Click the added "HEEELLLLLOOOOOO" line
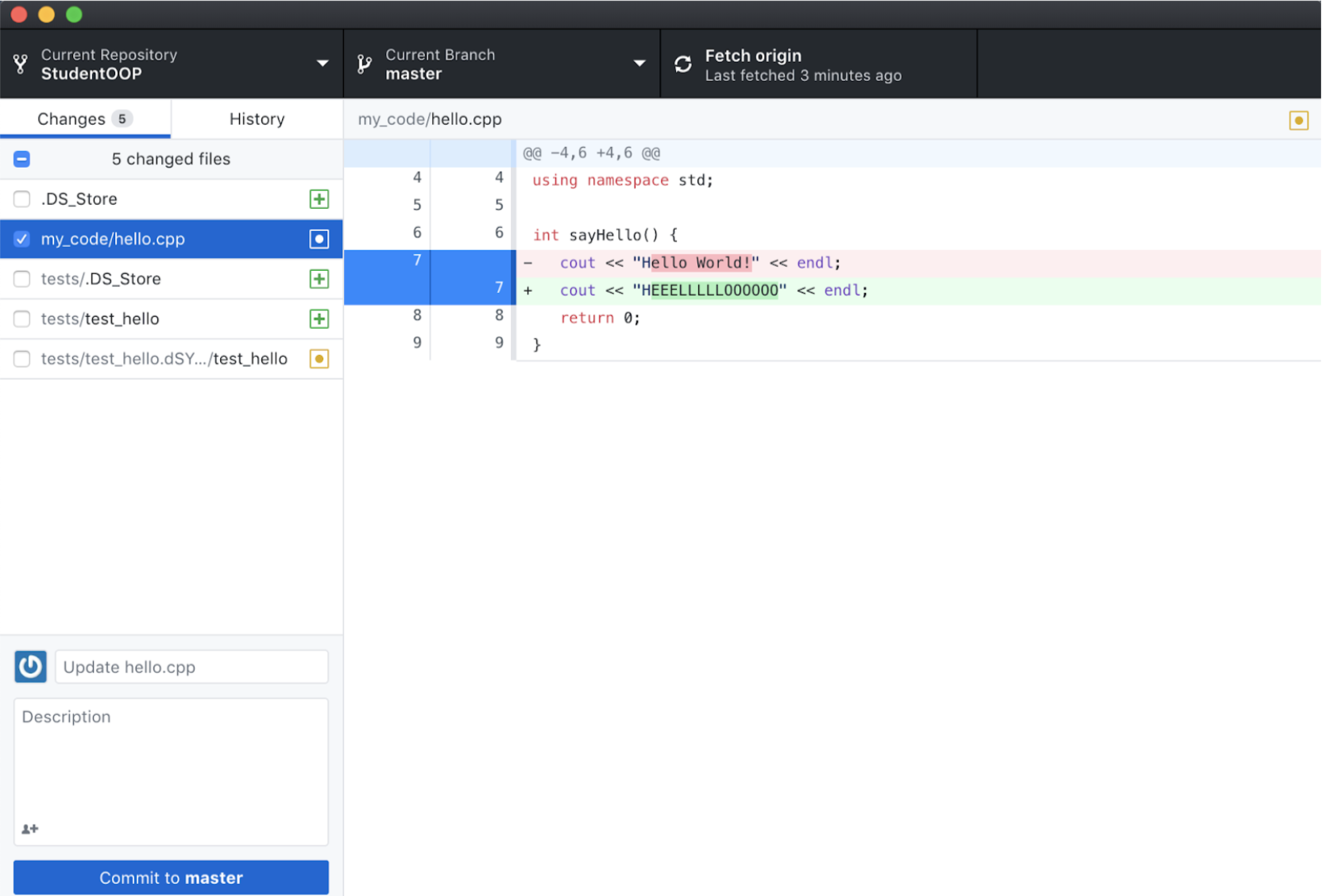The image size is (1325, 896). point(919,291)
